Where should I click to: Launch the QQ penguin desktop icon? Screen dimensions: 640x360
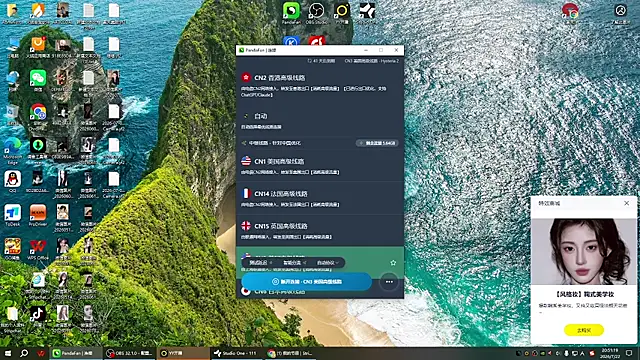(13, 182)
